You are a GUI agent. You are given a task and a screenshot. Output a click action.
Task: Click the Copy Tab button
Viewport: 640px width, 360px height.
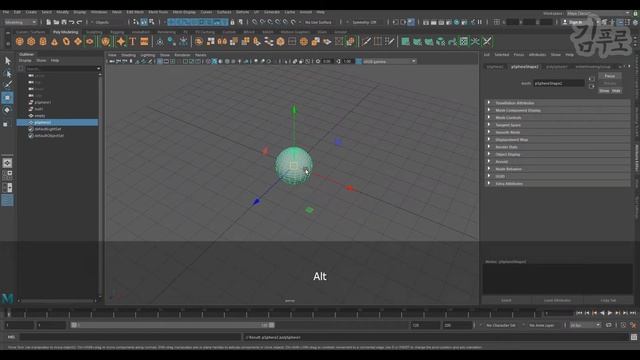click(x=608, y=300)
